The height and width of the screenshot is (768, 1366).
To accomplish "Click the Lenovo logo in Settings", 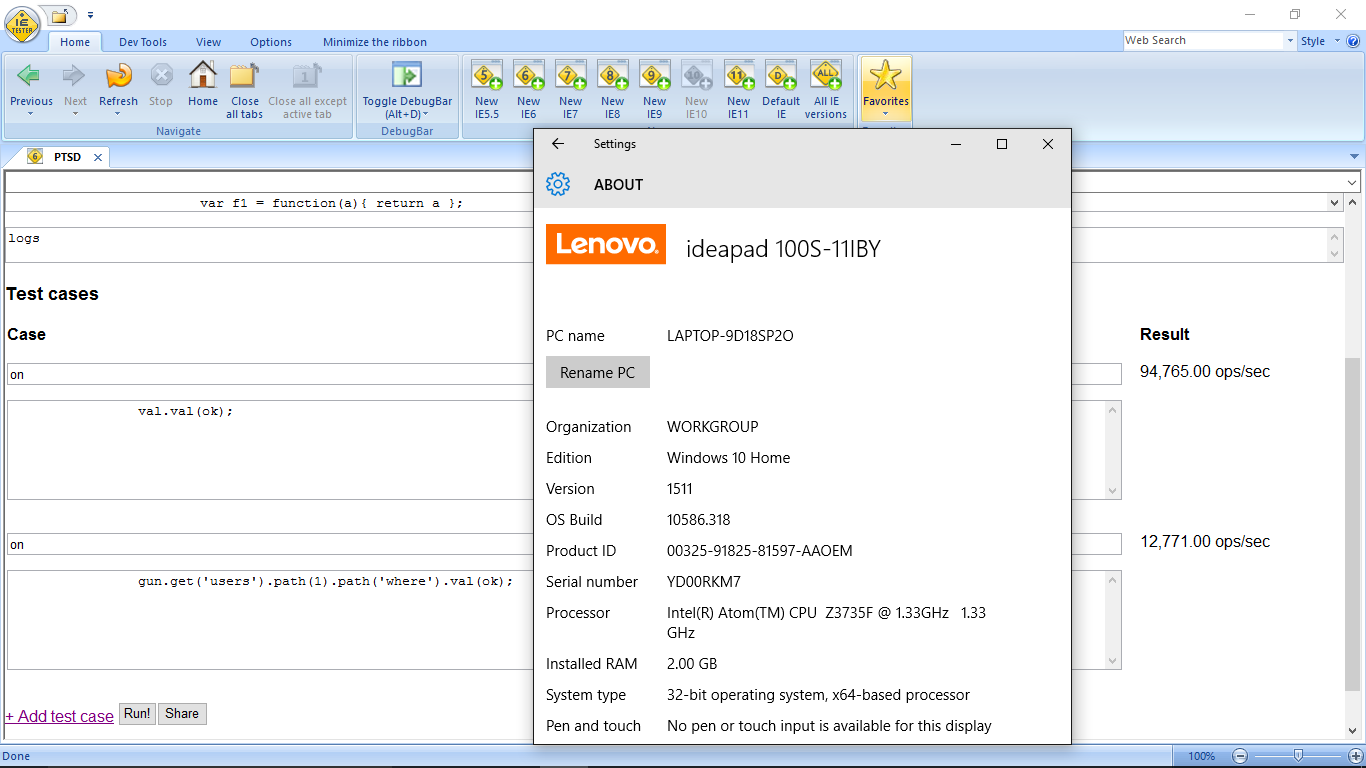I will coord(606,244).
